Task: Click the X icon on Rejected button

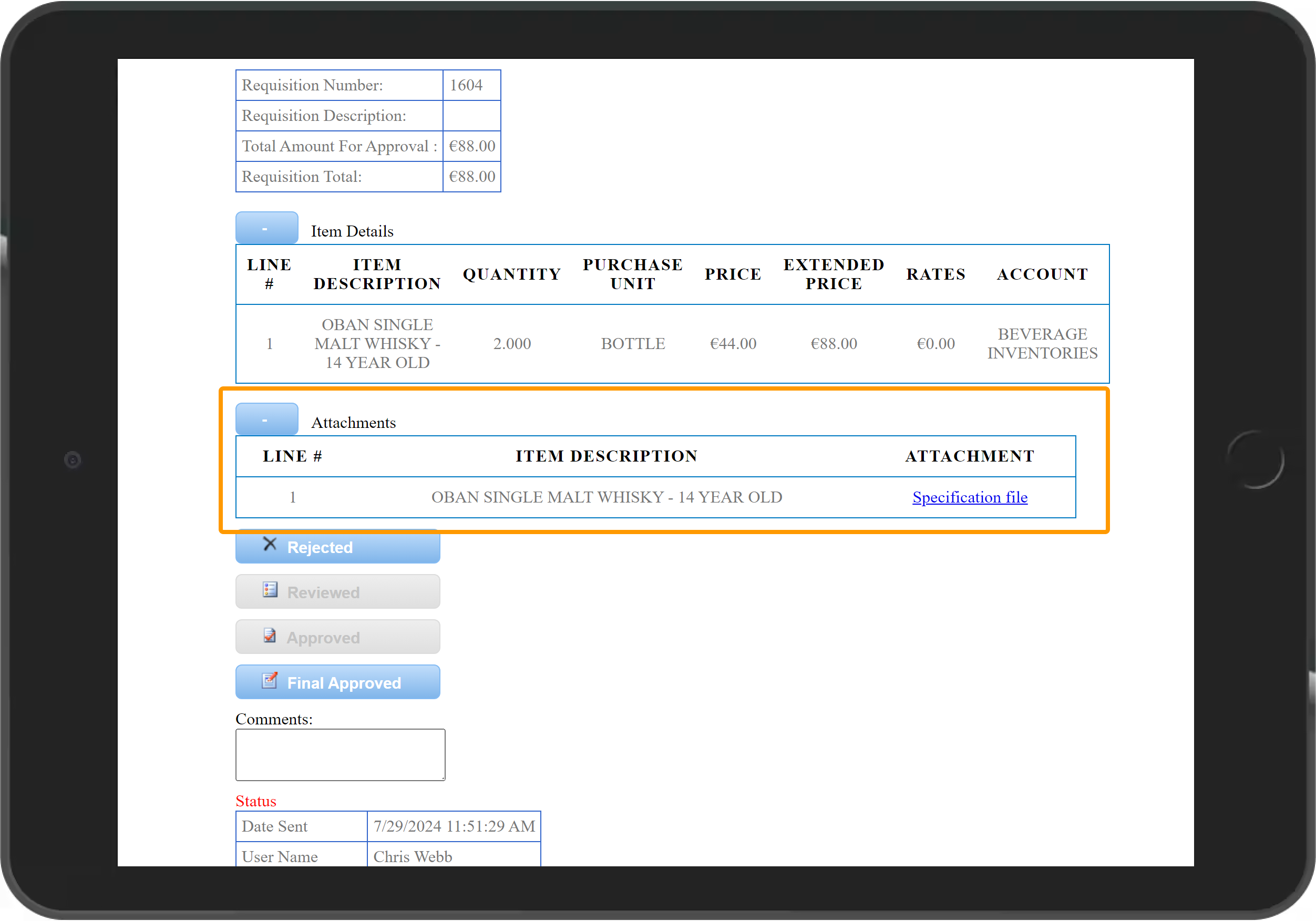Action: click(x=270, y=544)
